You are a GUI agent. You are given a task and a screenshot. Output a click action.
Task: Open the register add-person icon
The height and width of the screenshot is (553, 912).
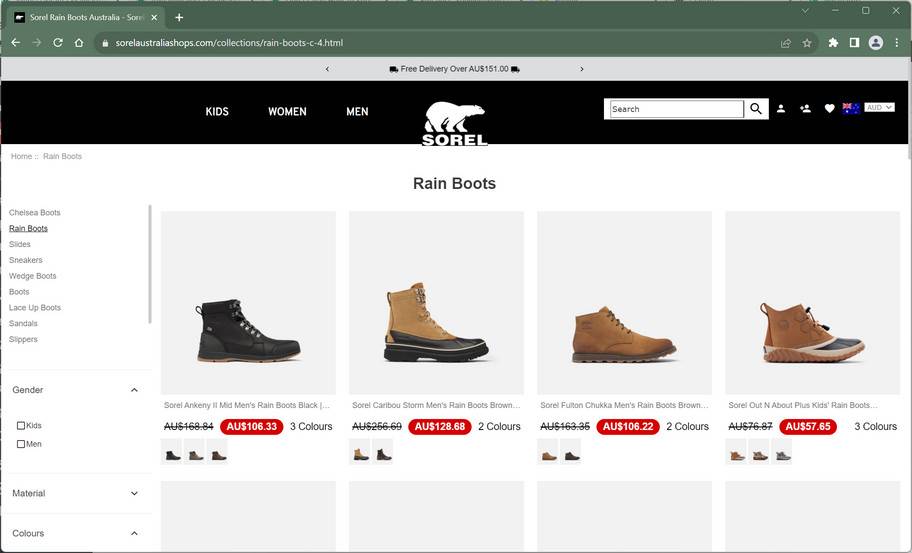[x=806, y=108]
